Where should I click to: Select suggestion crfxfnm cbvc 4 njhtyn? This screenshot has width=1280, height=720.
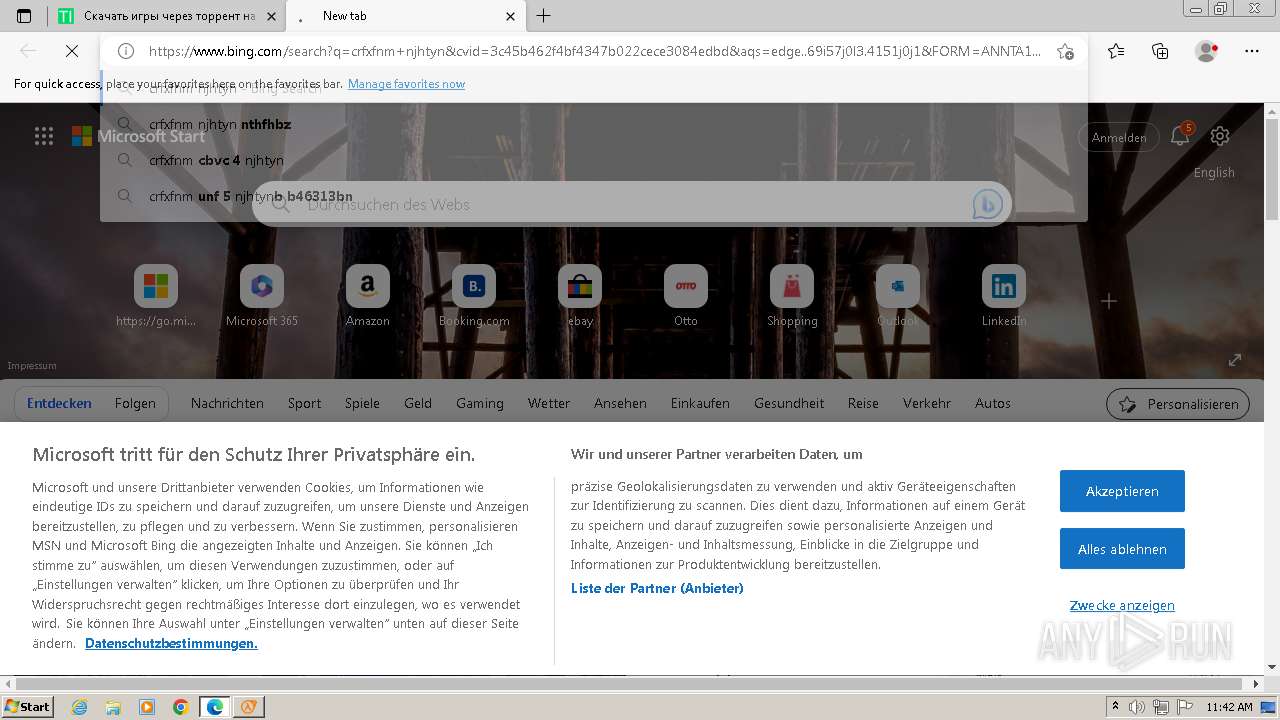(x=593, y=160)
